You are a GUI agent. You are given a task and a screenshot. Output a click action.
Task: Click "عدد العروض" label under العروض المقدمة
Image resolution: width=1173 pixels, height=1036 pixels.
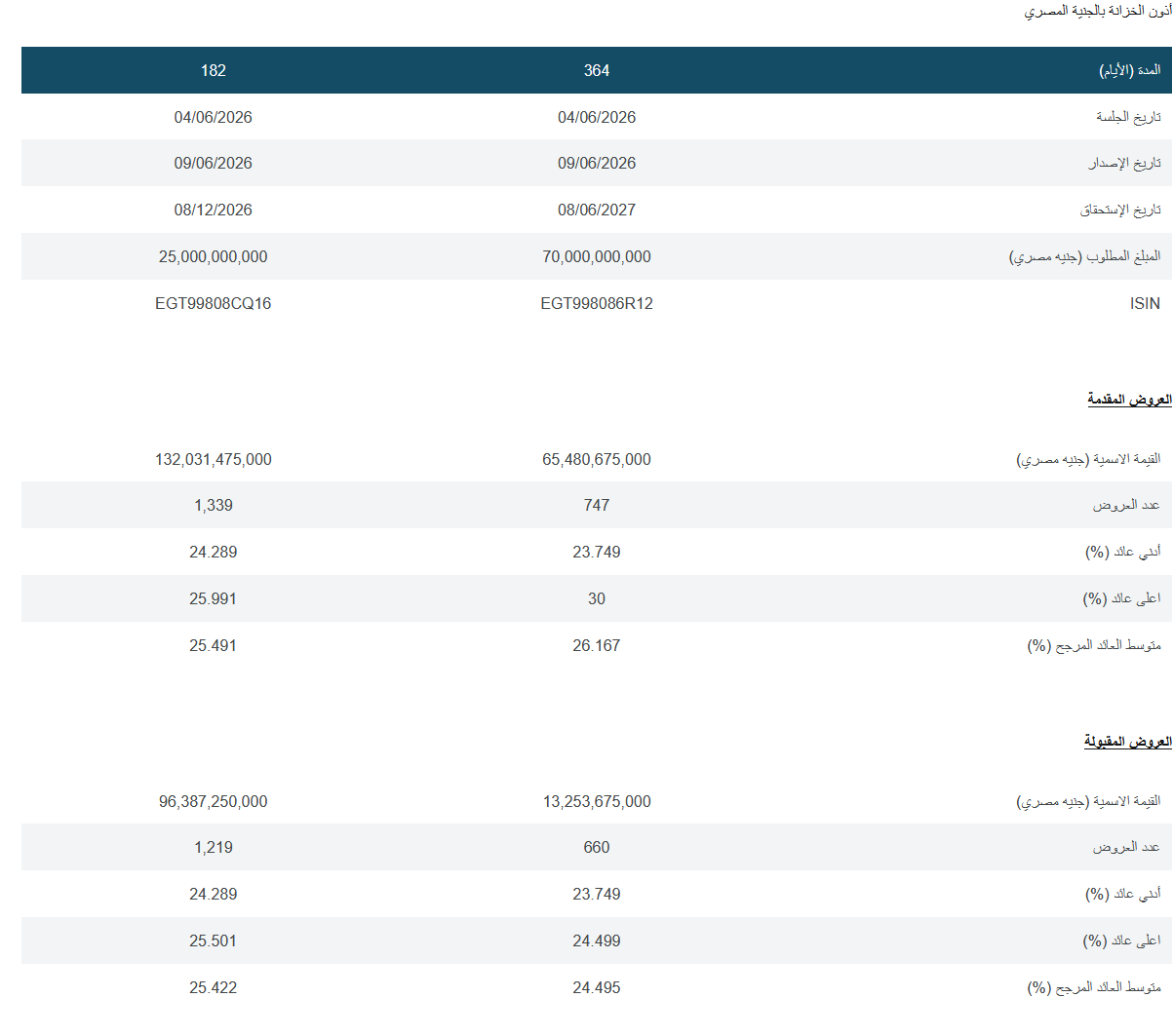click(x=1126, y=505)
